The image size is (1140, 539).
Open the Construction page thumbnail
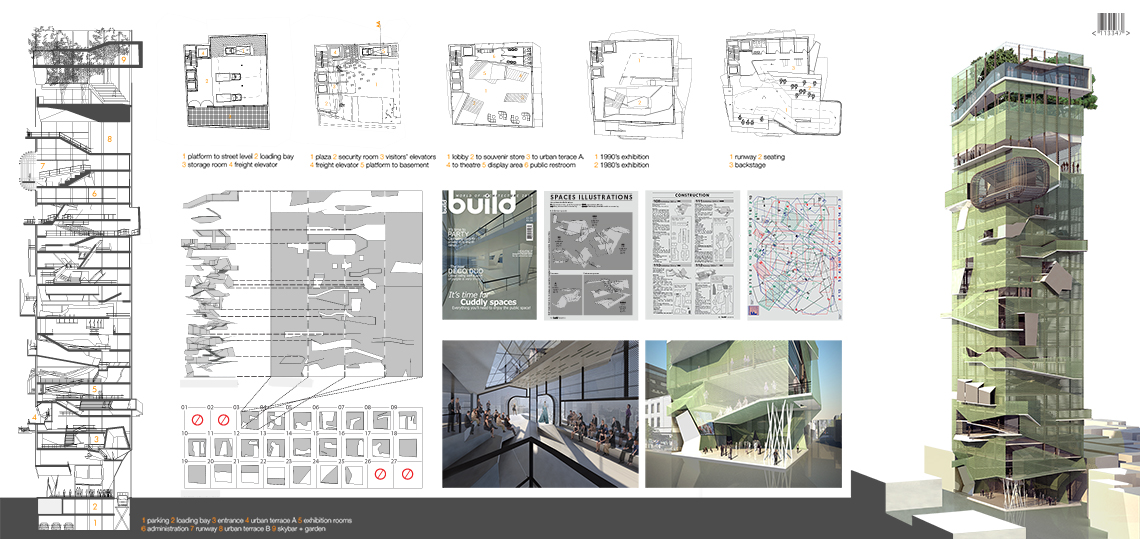click(691, 255)
